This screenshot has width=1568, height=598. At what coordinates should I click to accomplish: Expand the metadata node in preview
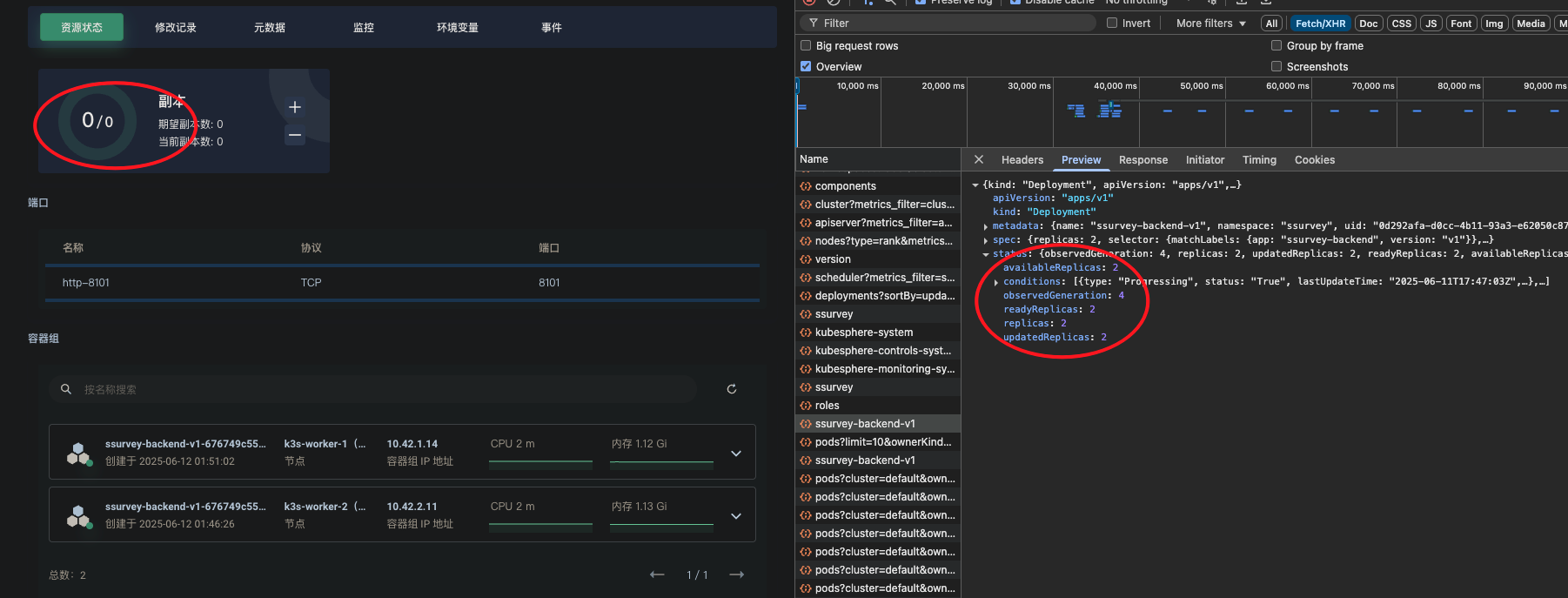(x=986, y=226)
